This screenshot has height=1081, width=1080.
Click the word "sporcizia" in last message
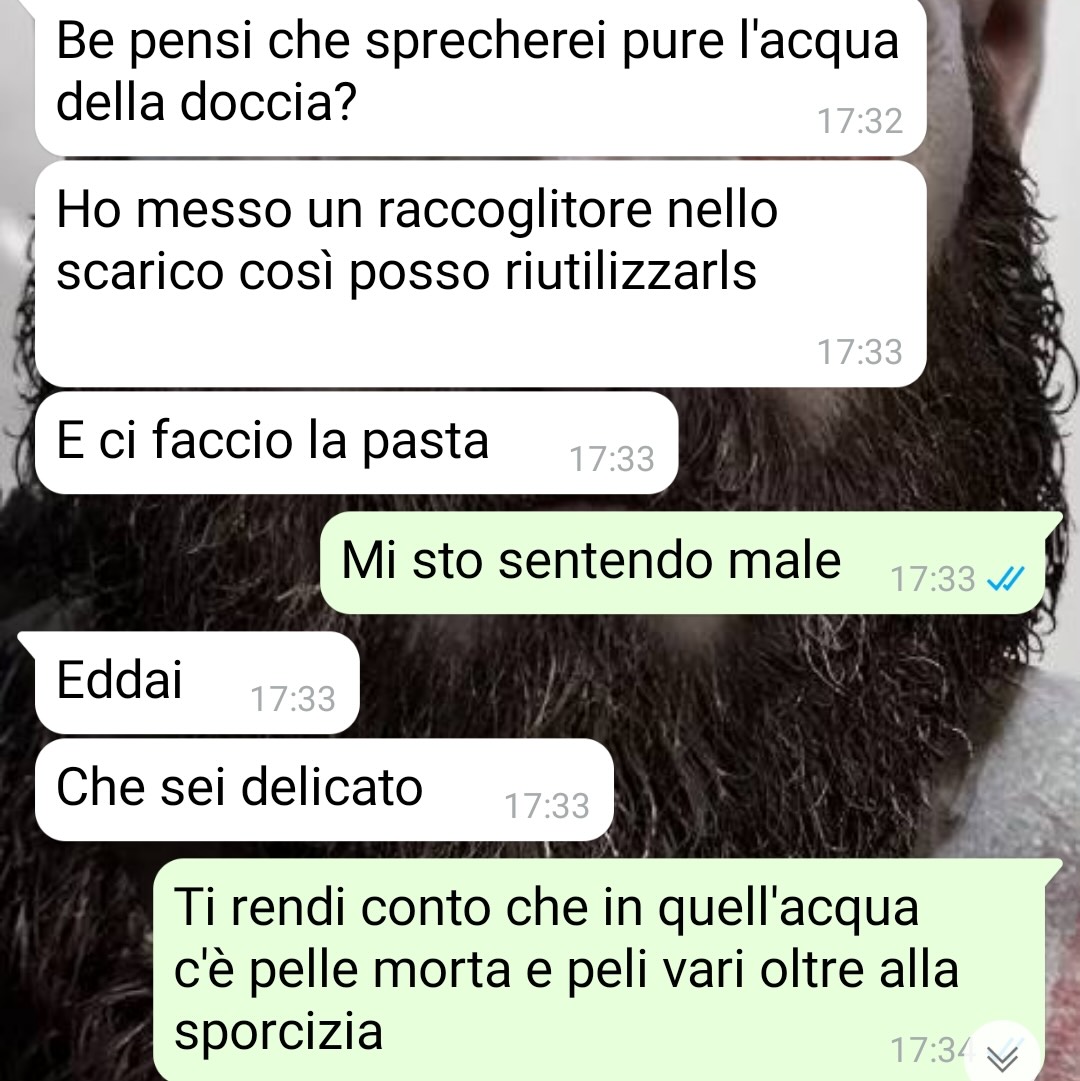tap(278, 1032)
